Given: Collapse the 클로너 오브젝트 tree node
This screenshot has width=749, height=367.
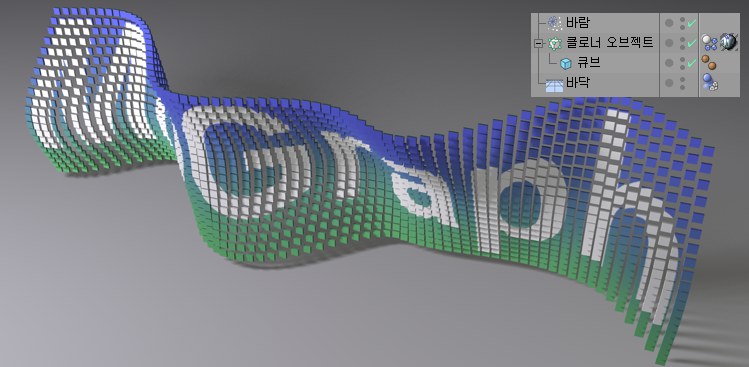Looking at the screenshot, I should point(539,44).
